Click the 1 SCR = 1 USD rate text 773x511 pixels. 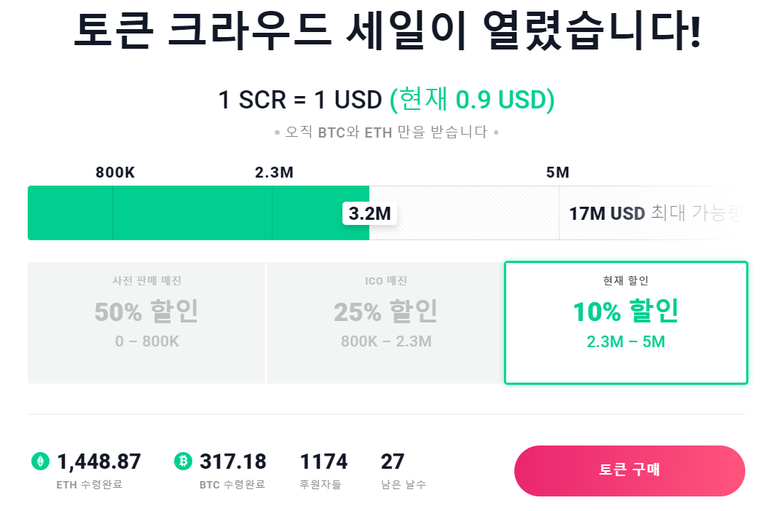coord(300,100)
